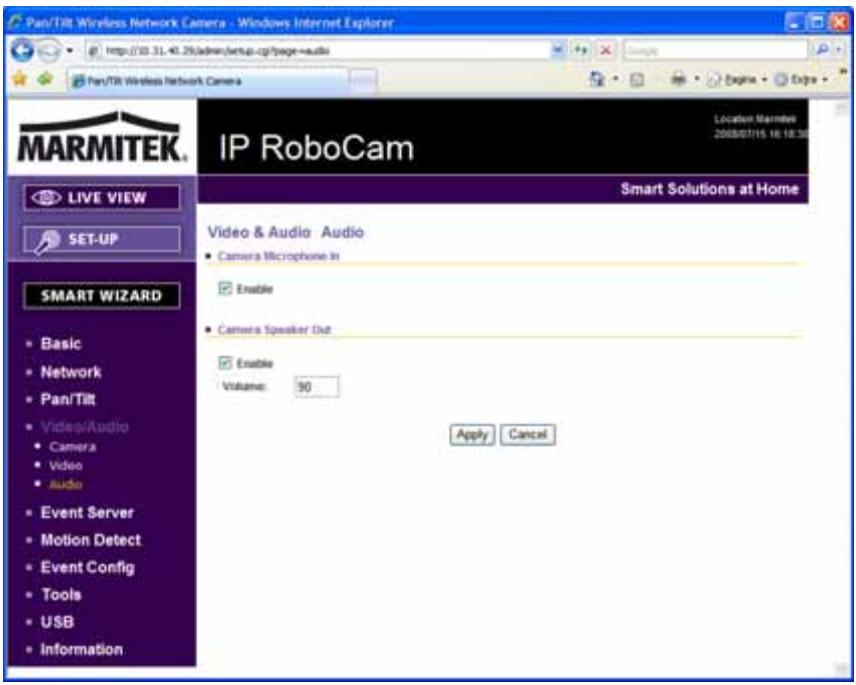This screenshot has height=685, width=856.
Task: Click the Favorites star icon
Action: tap(20, 79)
